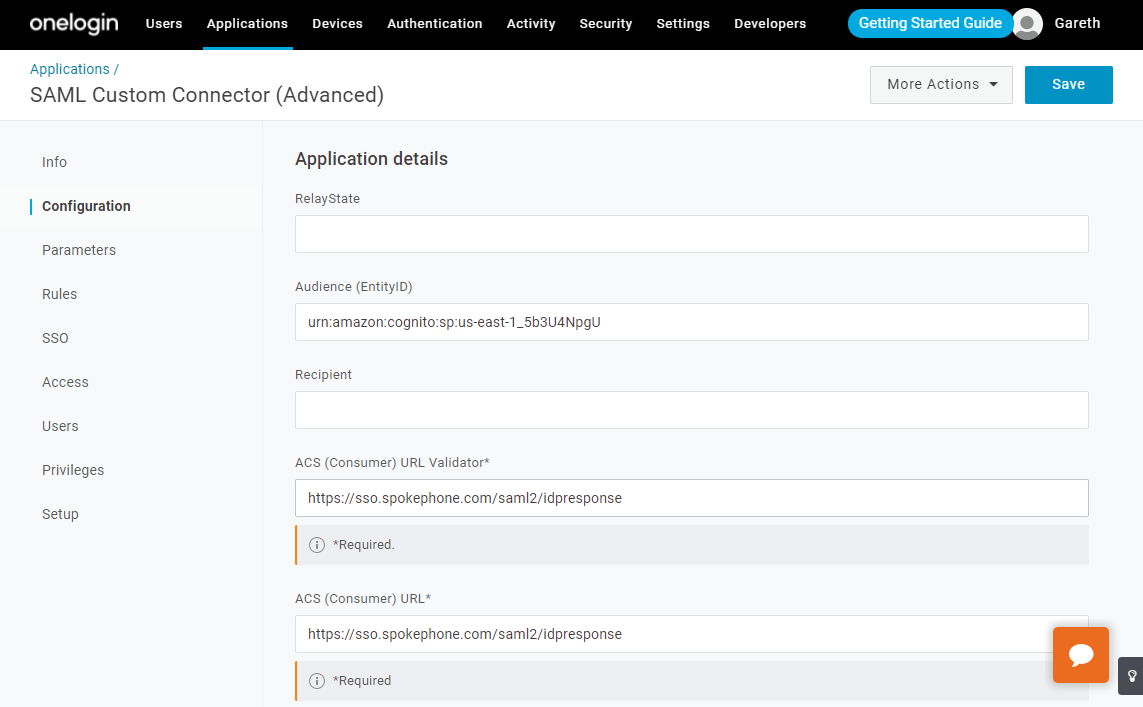Open the Rules sidebar tab

click(x=59, y=294)
